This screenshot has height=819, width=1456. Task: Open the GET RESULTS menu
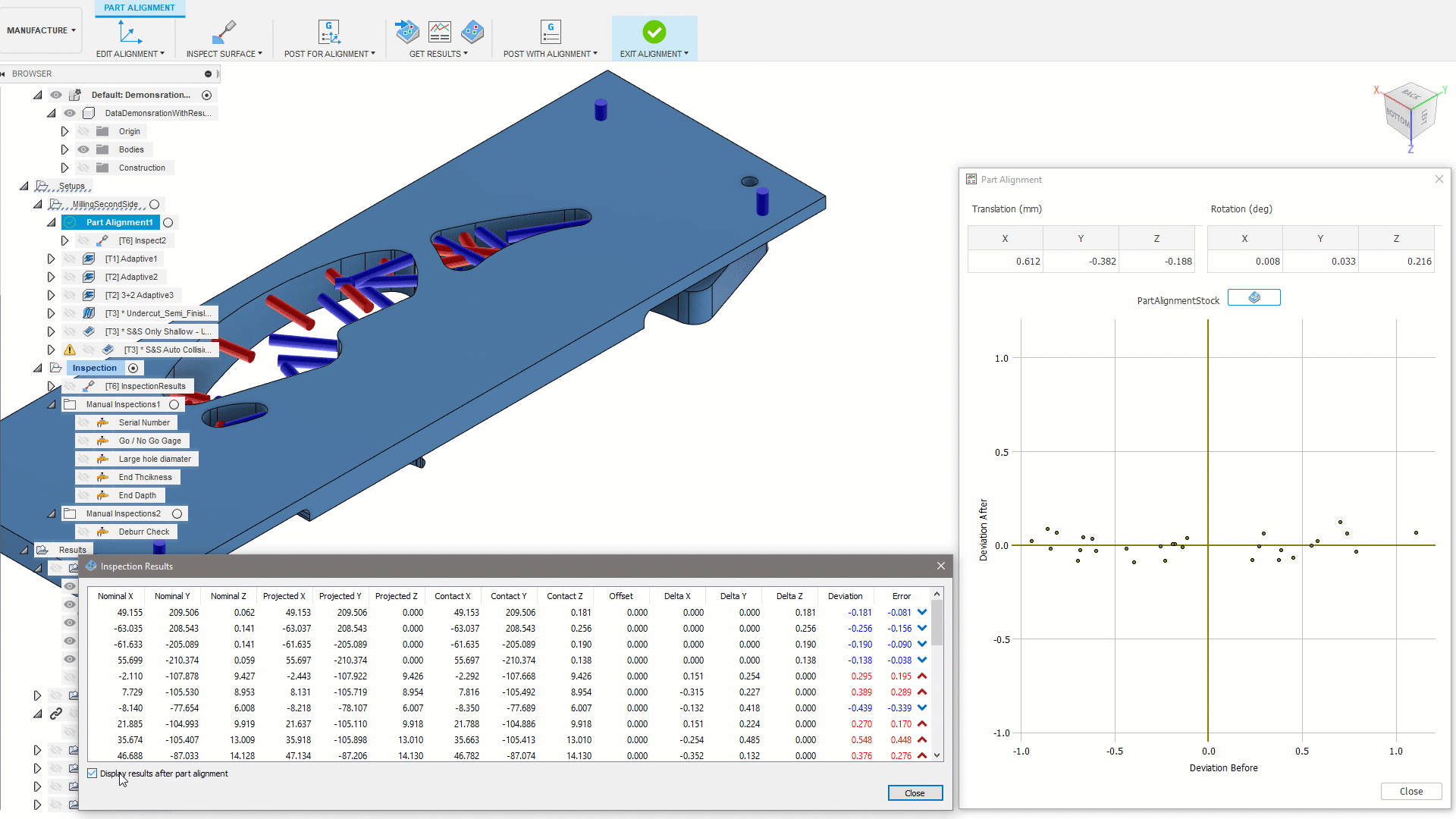[438, 54]
